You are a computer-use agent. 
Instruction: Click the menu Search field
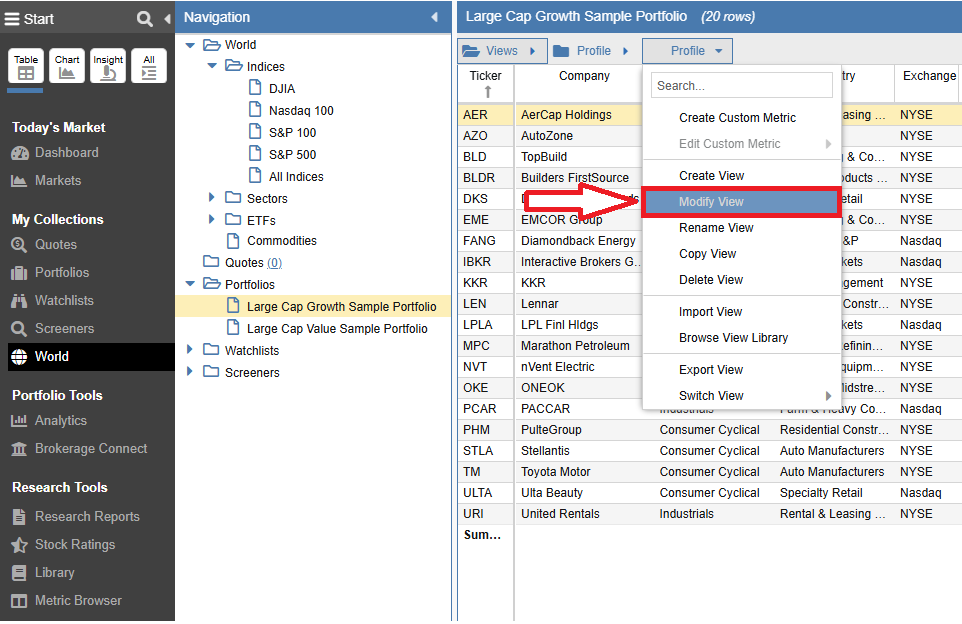click(742, 86)
